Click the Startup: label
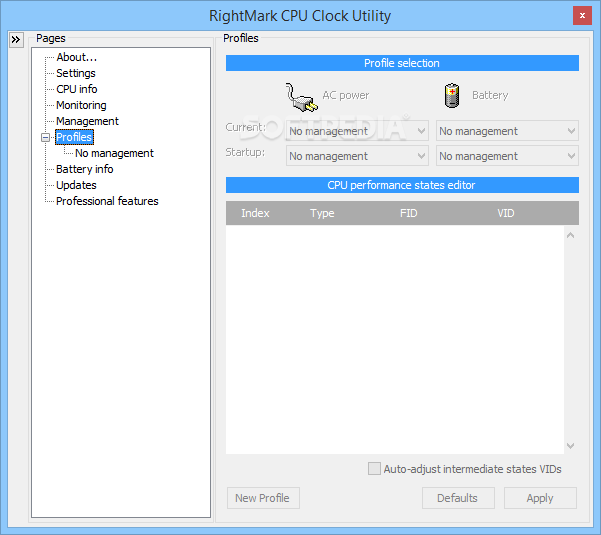Image resolution: width=601 pixels, height=535 pixels. click(245, 153)
